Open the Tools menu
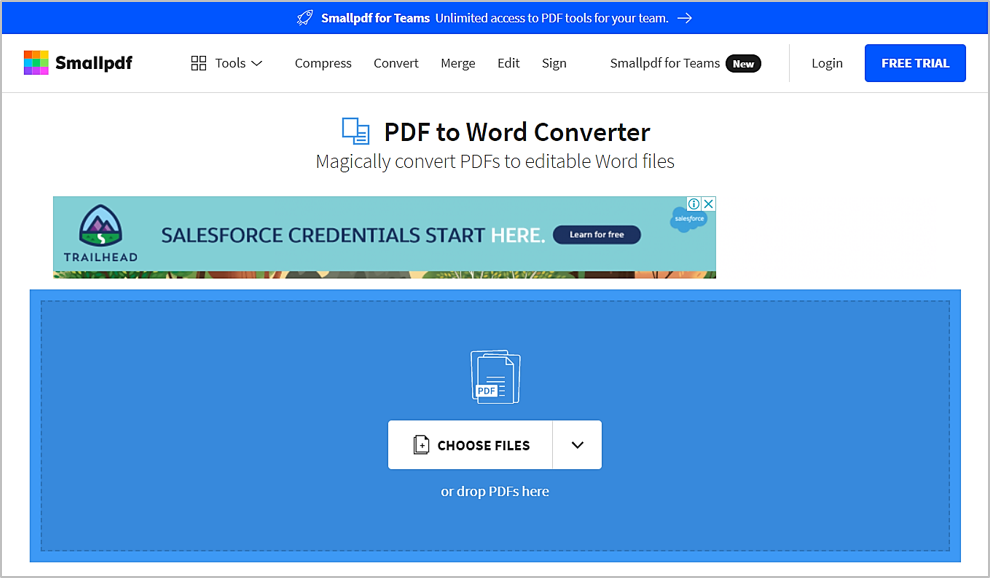The height and width of the screenshot is (578, 990). click(x=226, y=63)
